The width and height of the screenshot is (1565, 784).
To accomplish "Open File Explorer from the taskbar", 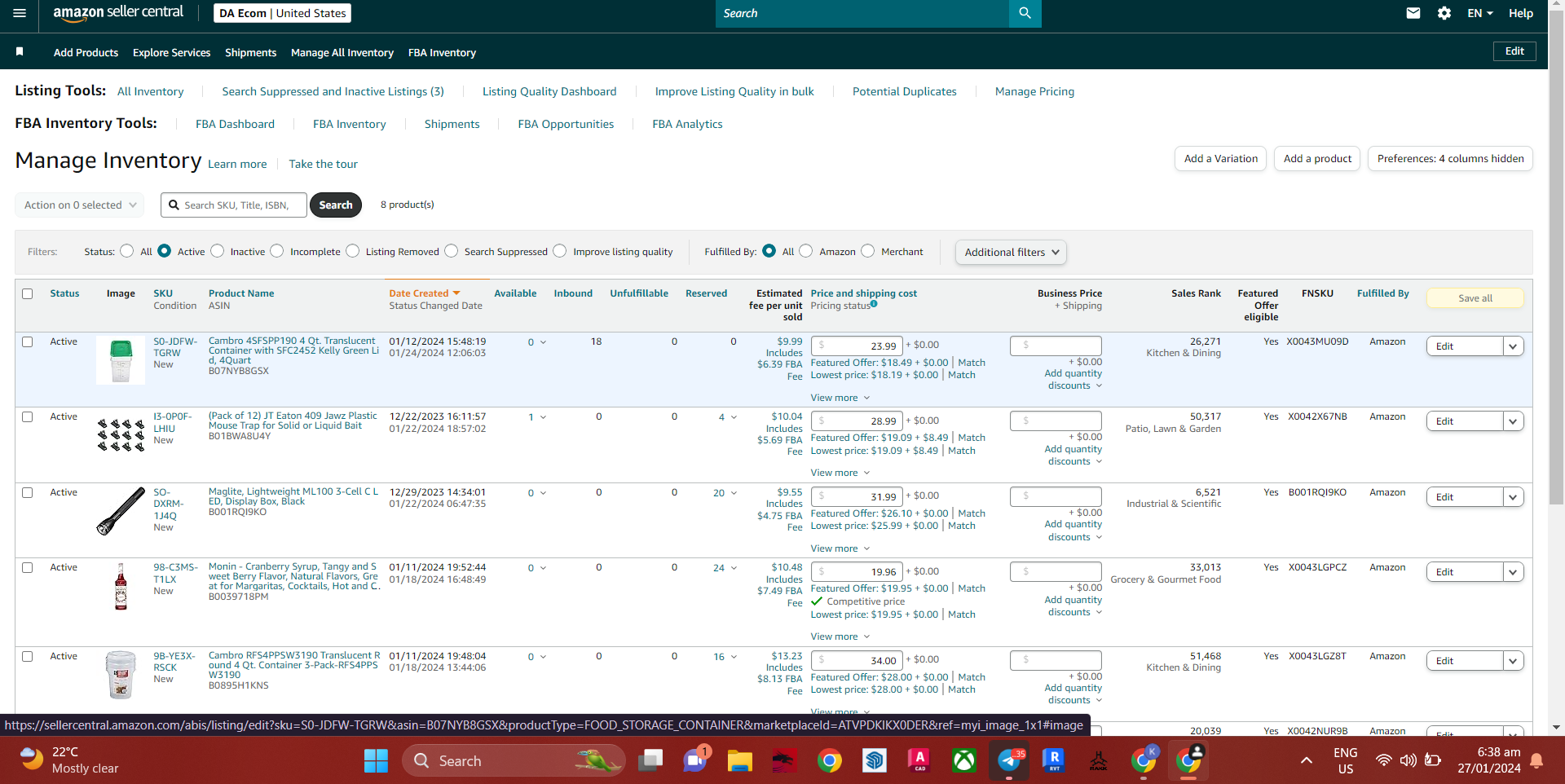I will [739, 761].
